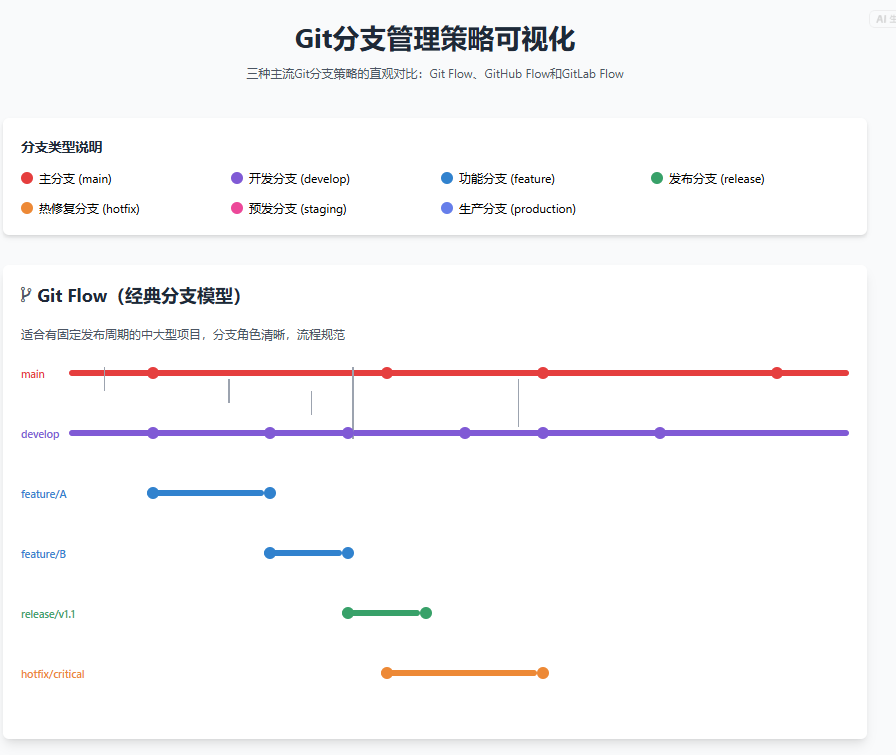Click the first commit node on main line

pyautogui.click(x=153, y=373)
